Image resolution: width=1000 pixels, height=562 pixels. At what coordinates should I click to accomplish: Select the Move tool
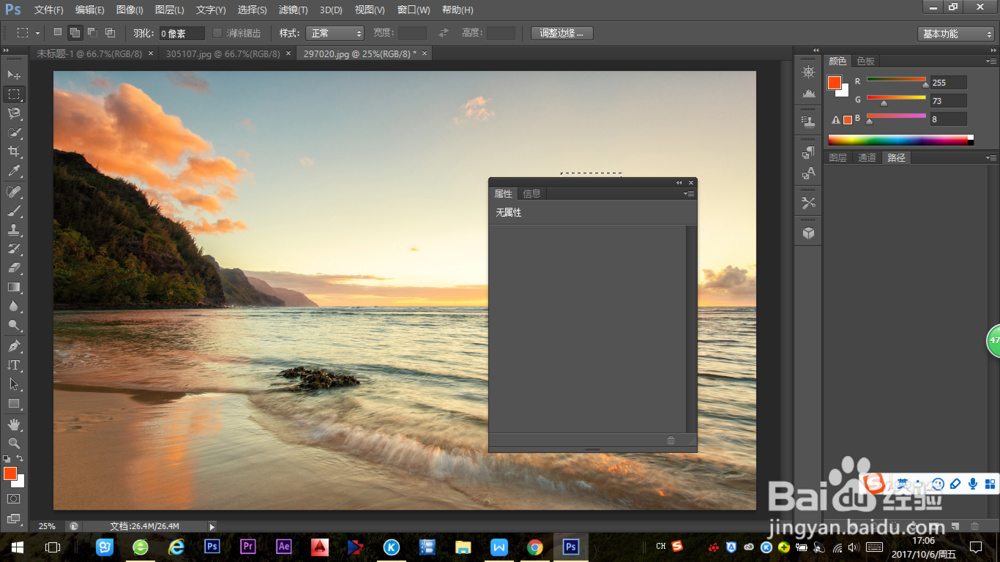click(x=13, y=75)
